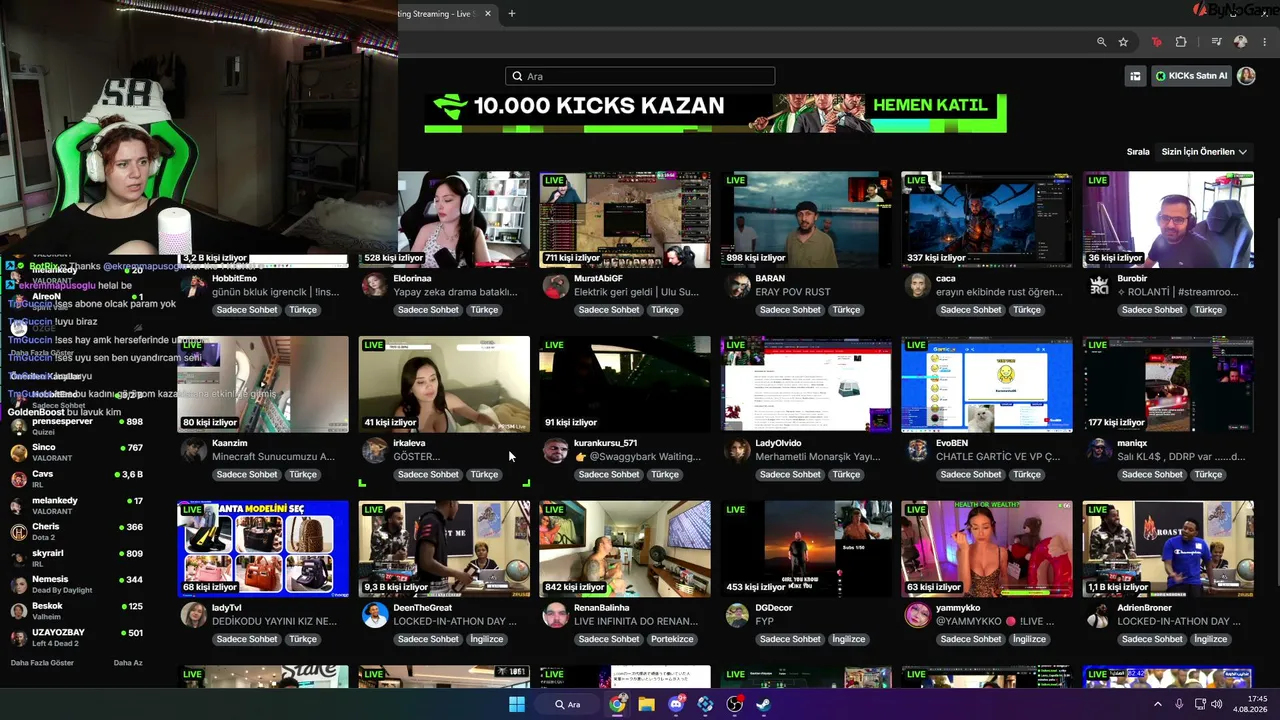Open the irkaleva channel name link
Screen dimensions: 1280x720
409,443
